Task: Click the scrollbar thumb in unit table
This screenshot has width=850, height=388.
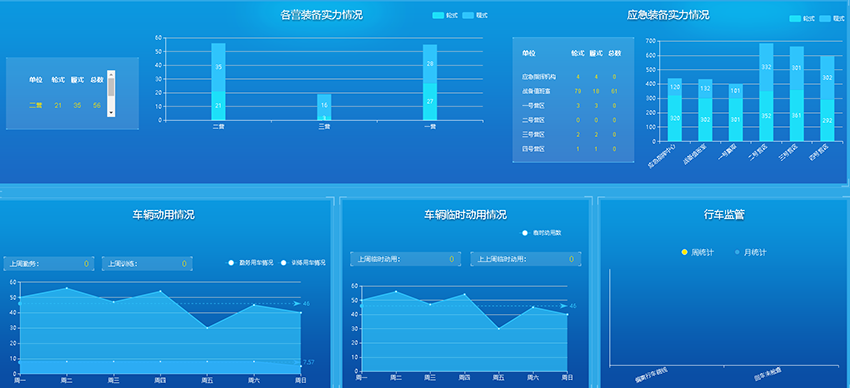Action: 111,87
